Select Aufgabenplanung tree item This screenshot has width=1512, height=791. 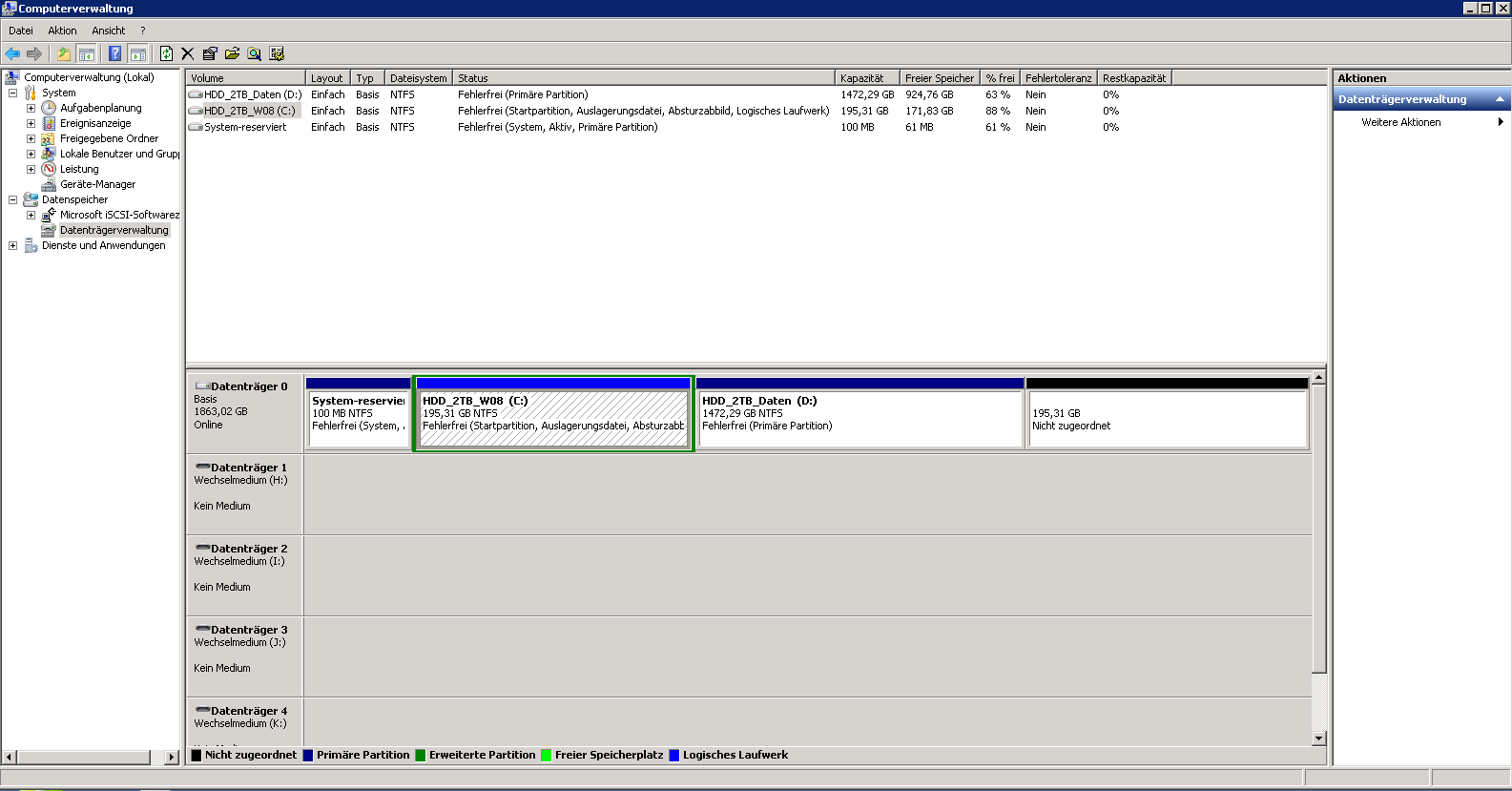click(x=100, y=108)
